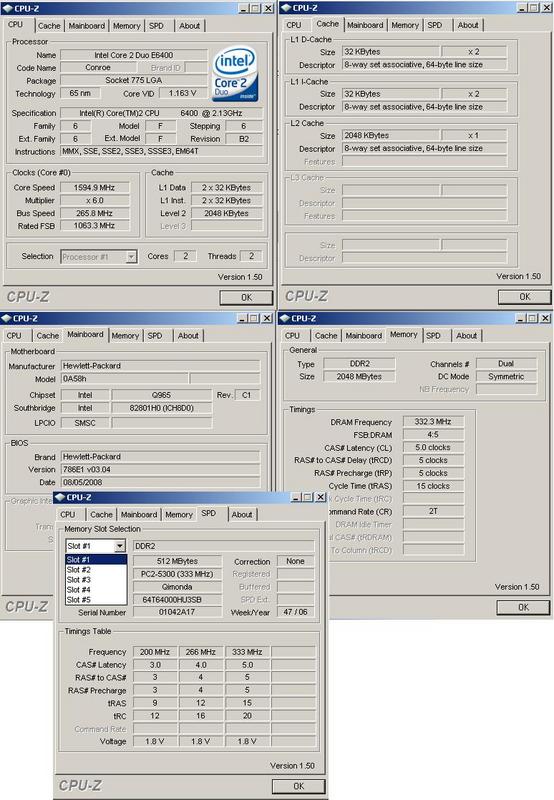
Task: Switch to the Cache tab in the CPU window
Action: [x=49, y=26]
